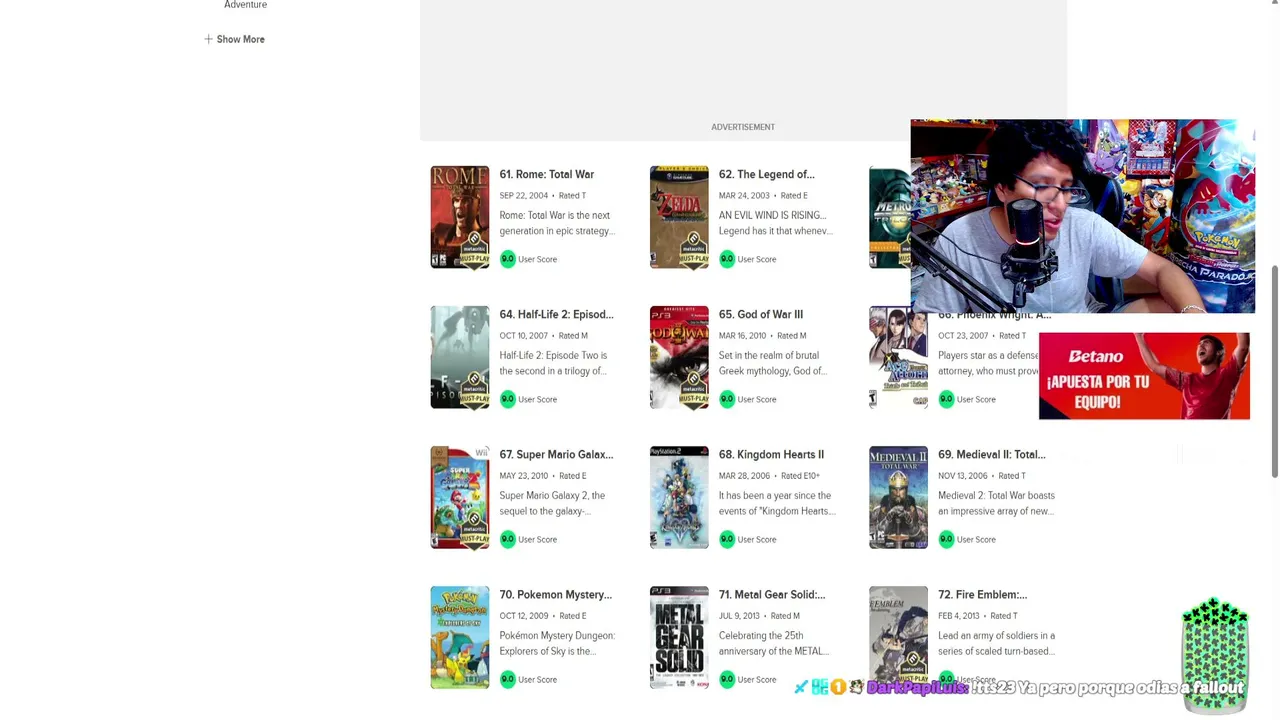The width and height of the screenshot is (1280, 720).
Task: Click the Fire Emblem cover art
Action: point(898,637)
